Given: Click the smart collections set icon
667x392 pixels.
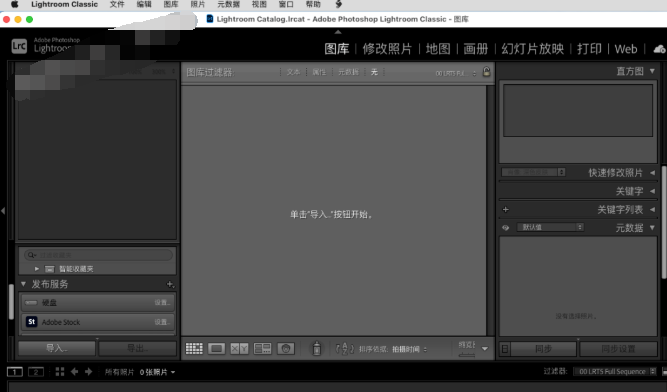Looking at the screenshot, I should (x=50, y=269).
